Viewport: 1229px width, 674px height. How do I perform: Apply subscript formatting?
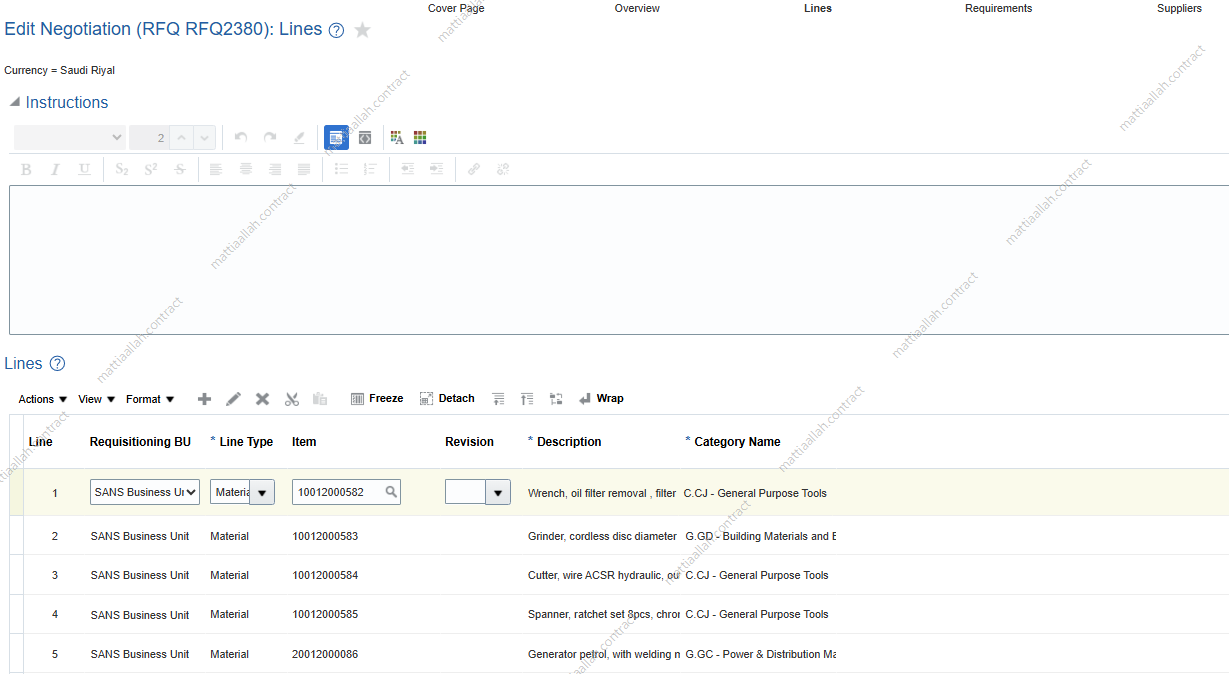coord(121,169)
